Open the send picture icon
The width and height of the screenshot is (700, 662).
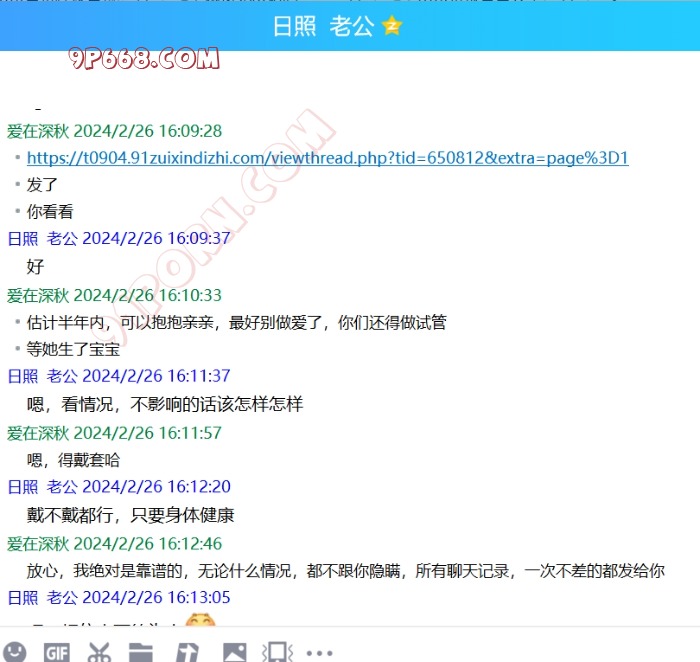click(234, 652)
